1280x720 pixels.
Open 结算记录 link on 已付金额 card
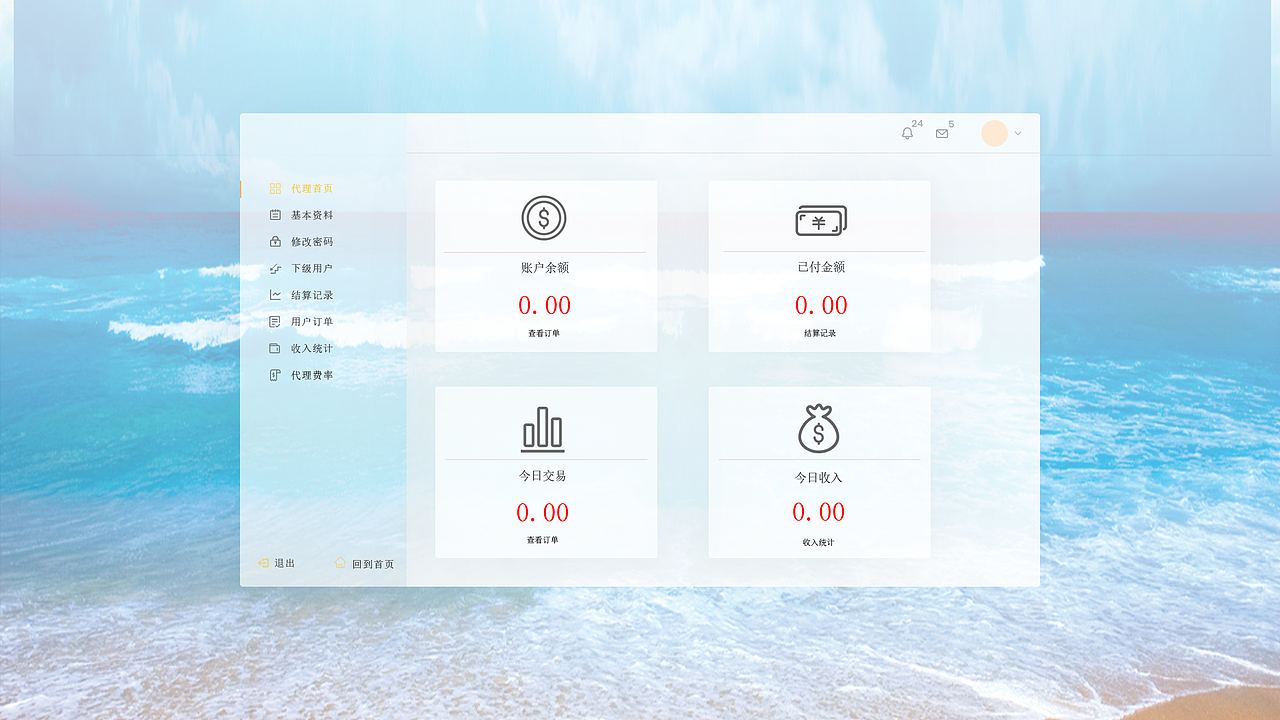coord(820,333)
